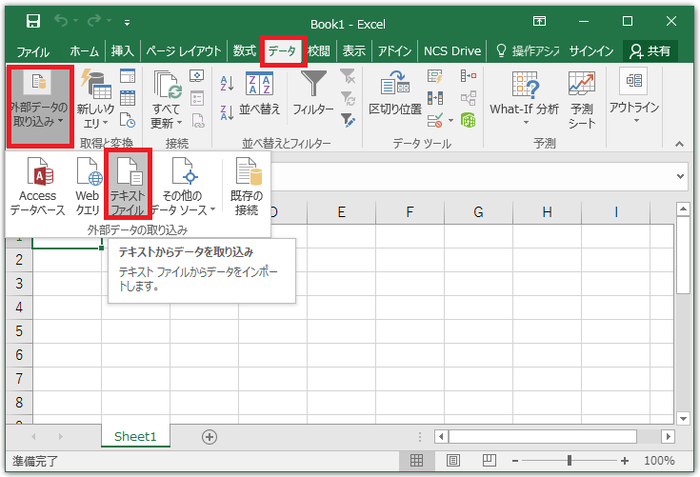
Task: Open 外部データの取り込み dropdown button
Action: coord(40,106)
